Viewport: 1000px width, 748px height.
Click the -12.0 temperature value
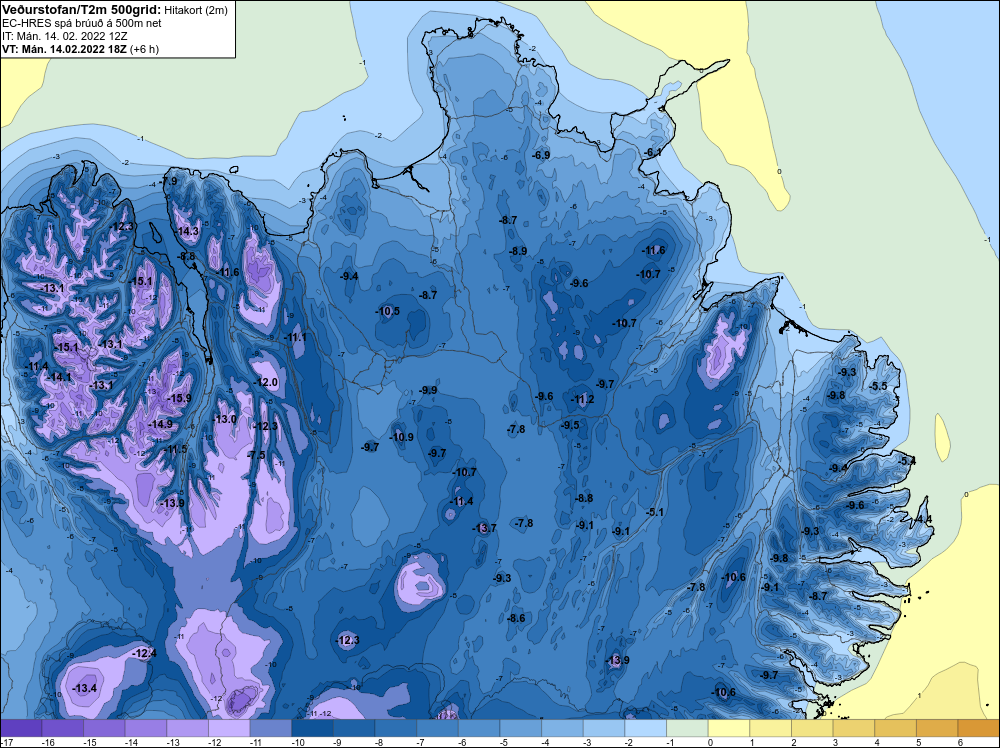point(266,383)
